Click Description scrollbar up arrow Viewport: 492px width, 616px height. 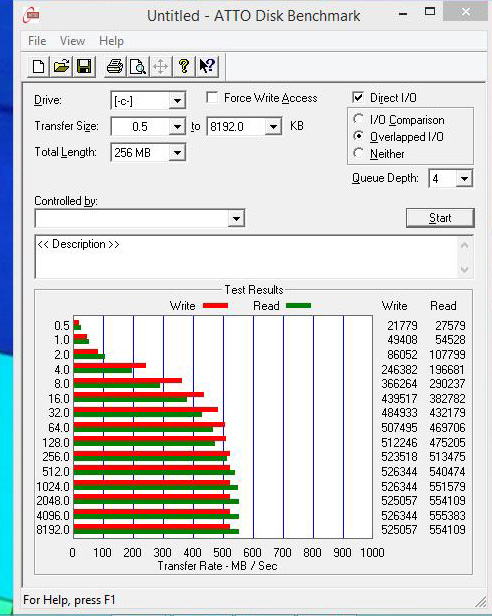[x=464, y=246]
